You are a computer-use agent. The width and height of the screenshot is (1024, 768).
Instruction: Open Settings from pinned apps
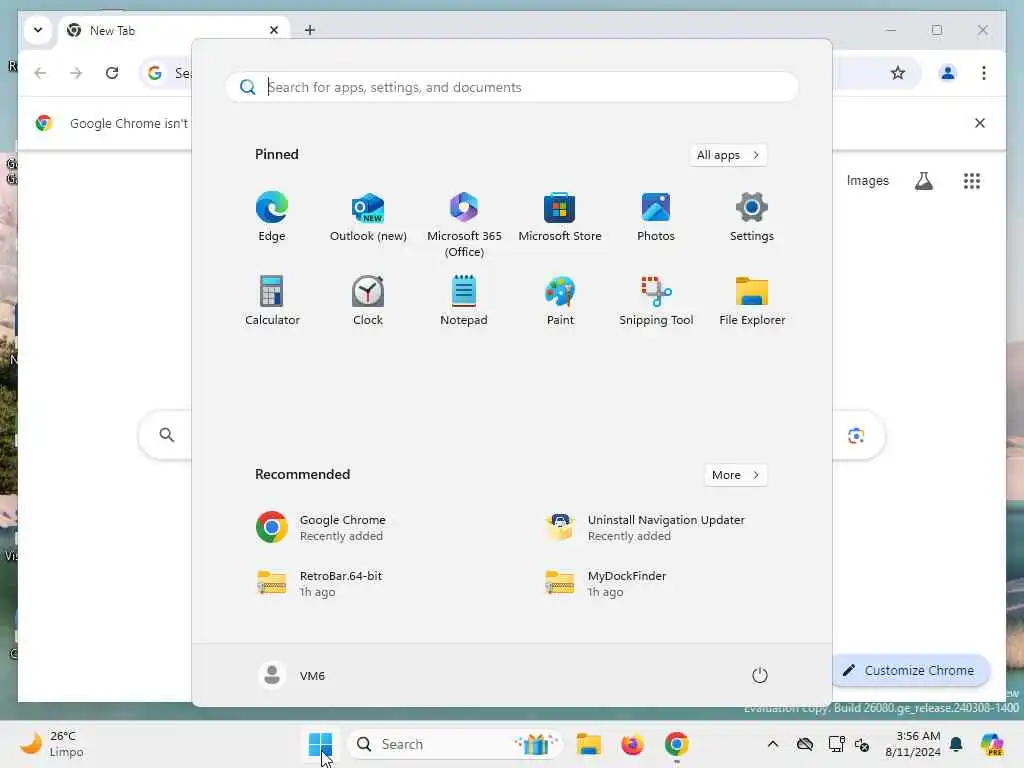click(752, 217)
